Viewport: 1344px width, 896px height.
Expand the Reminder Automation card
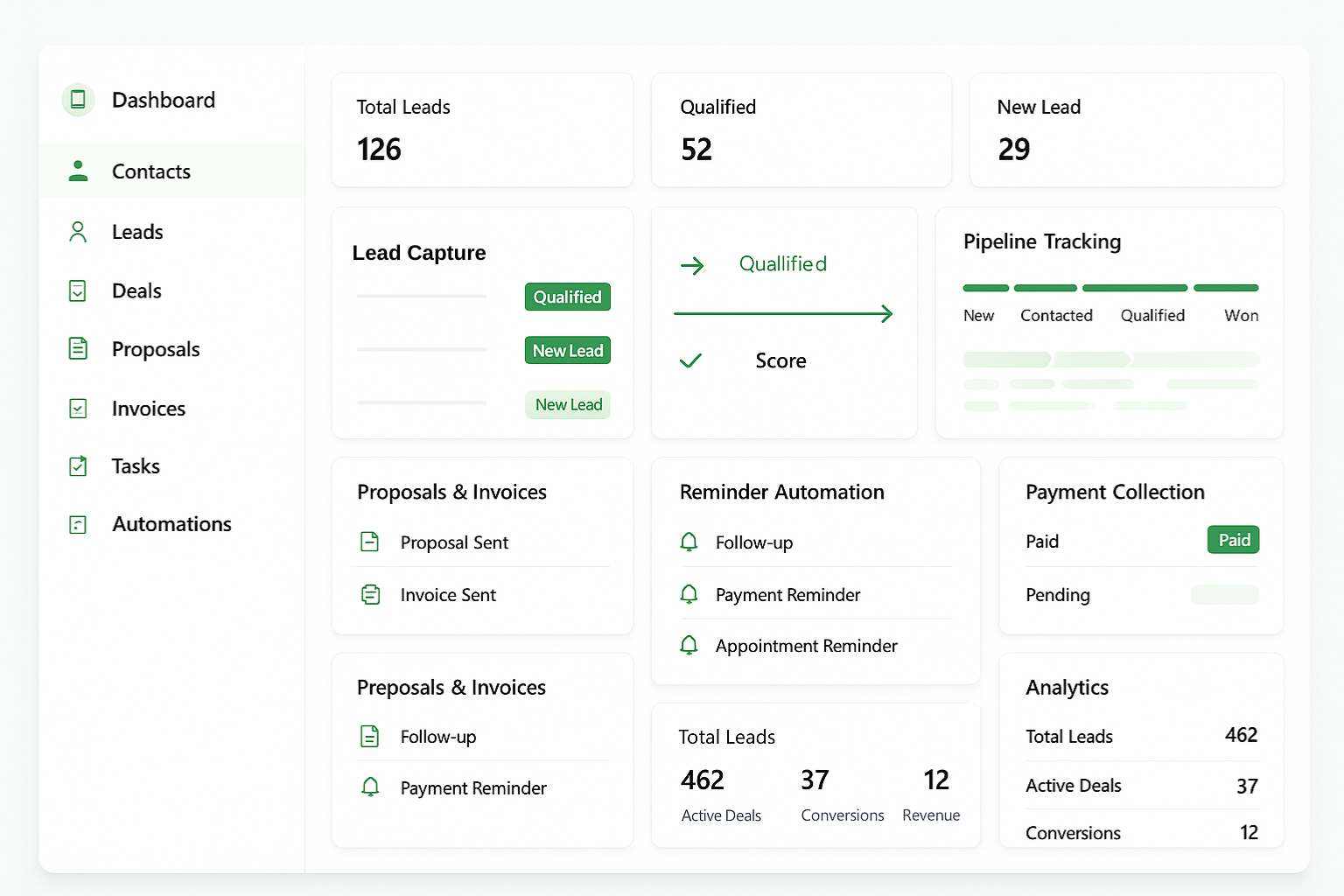(x=781, y=492)
